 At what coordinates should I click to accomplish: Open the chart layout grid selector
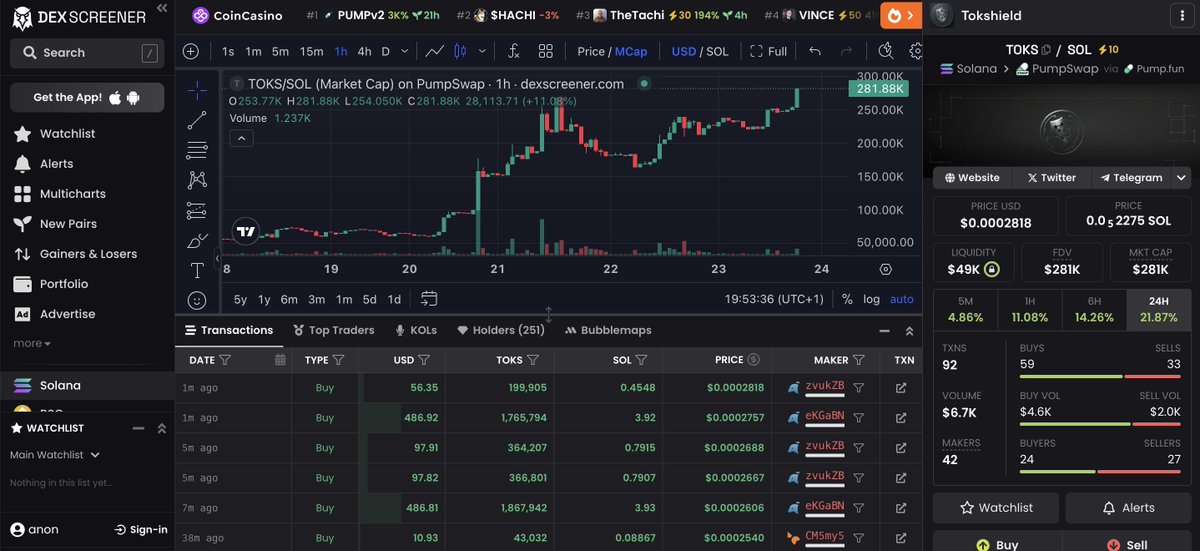[x=545, y=51]
